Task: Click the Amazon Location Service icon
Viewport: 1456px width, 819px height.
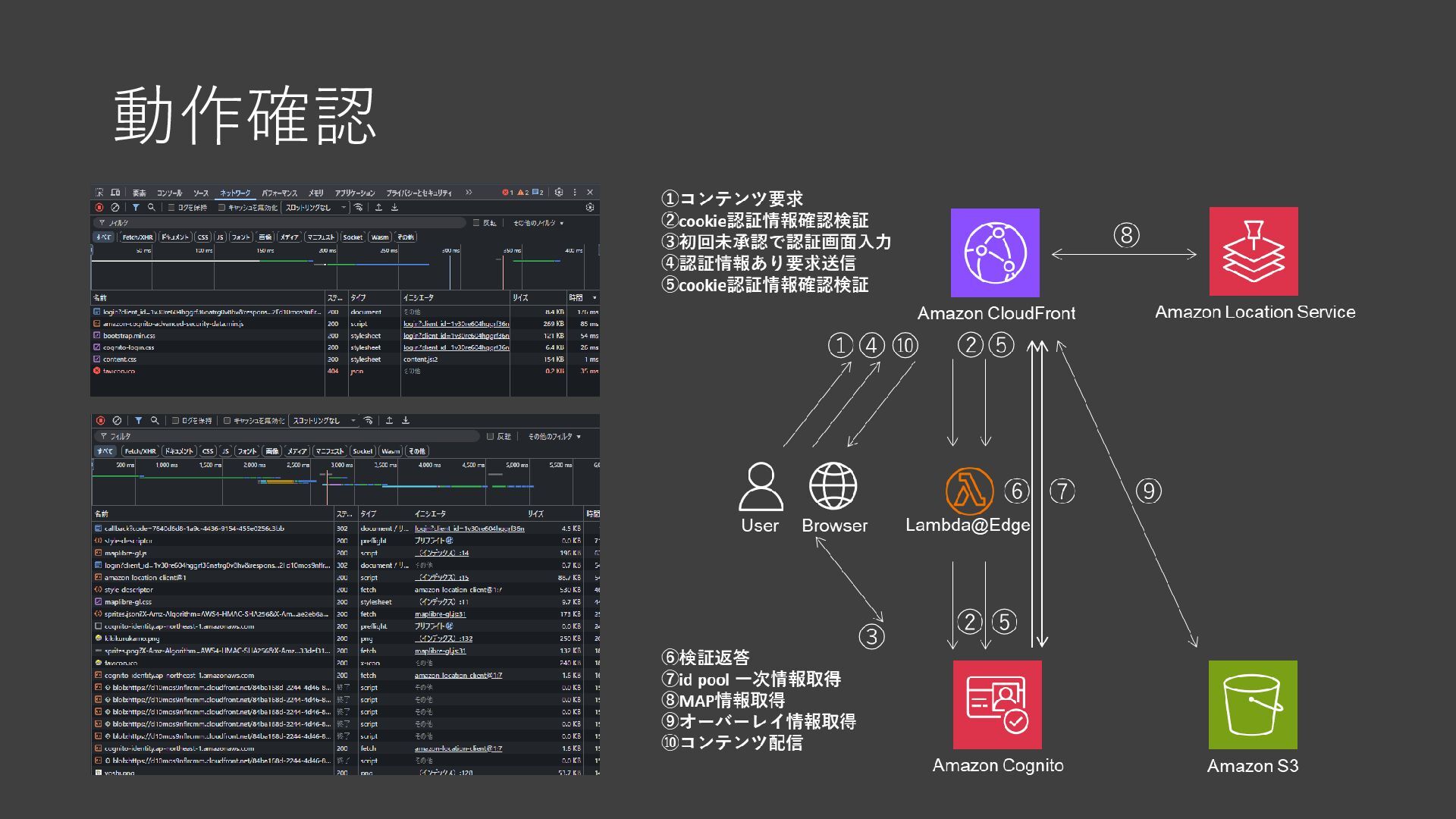Action: (1254, 252)
